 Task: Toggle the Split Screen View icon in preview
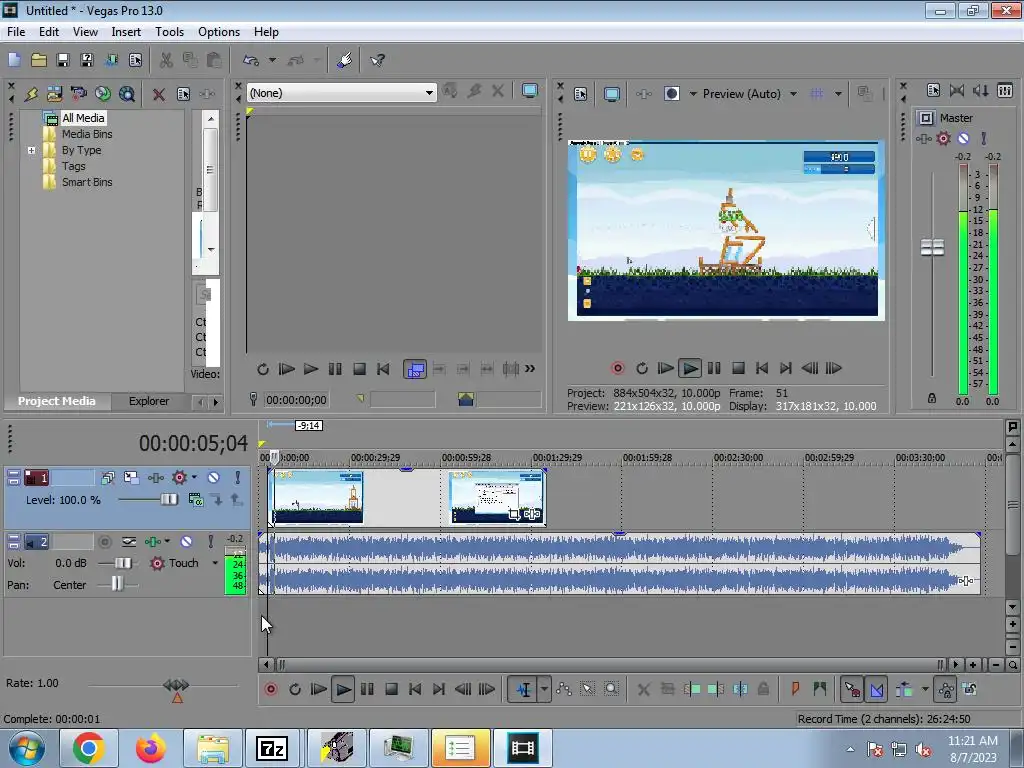pyautogui.click(x=672, y=94)
